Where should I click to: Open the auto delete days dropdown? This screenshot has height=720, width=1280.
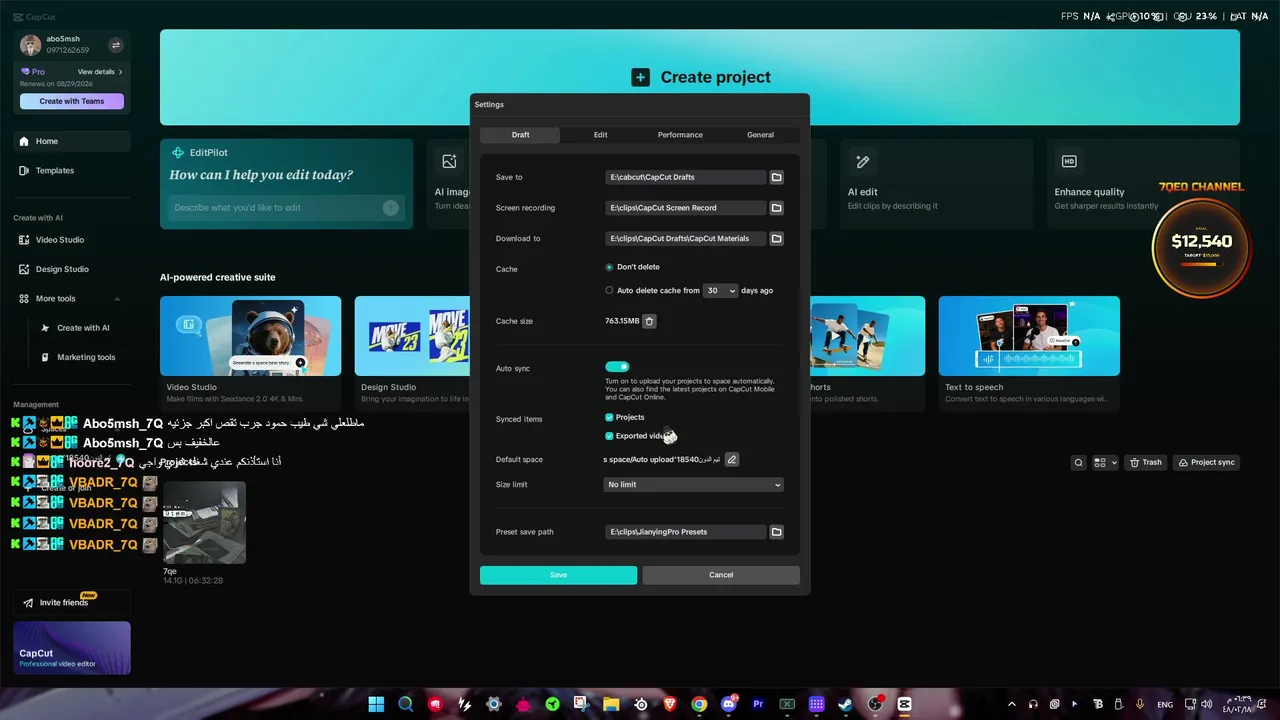[x=720, y=291]
